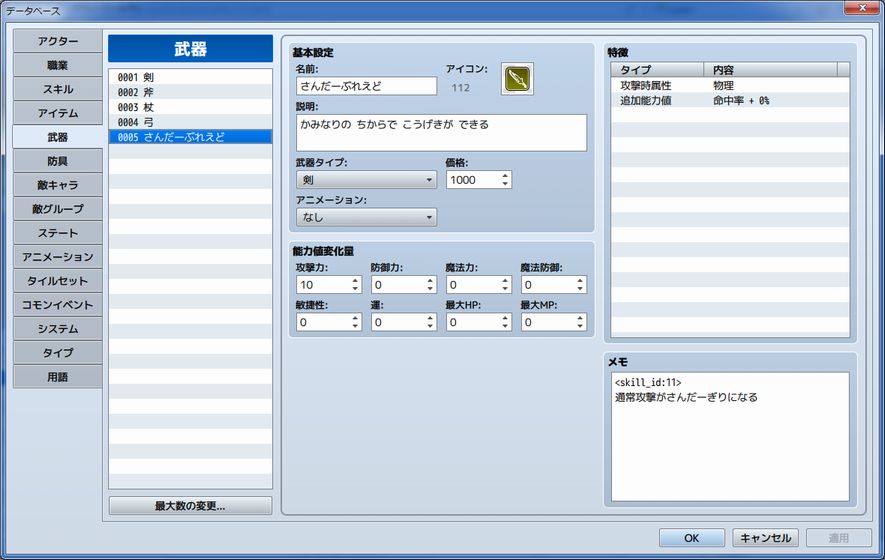This screenshot has height=560, width=885.
Task: Increase the 最大HP value
Action: pos(505,318)
